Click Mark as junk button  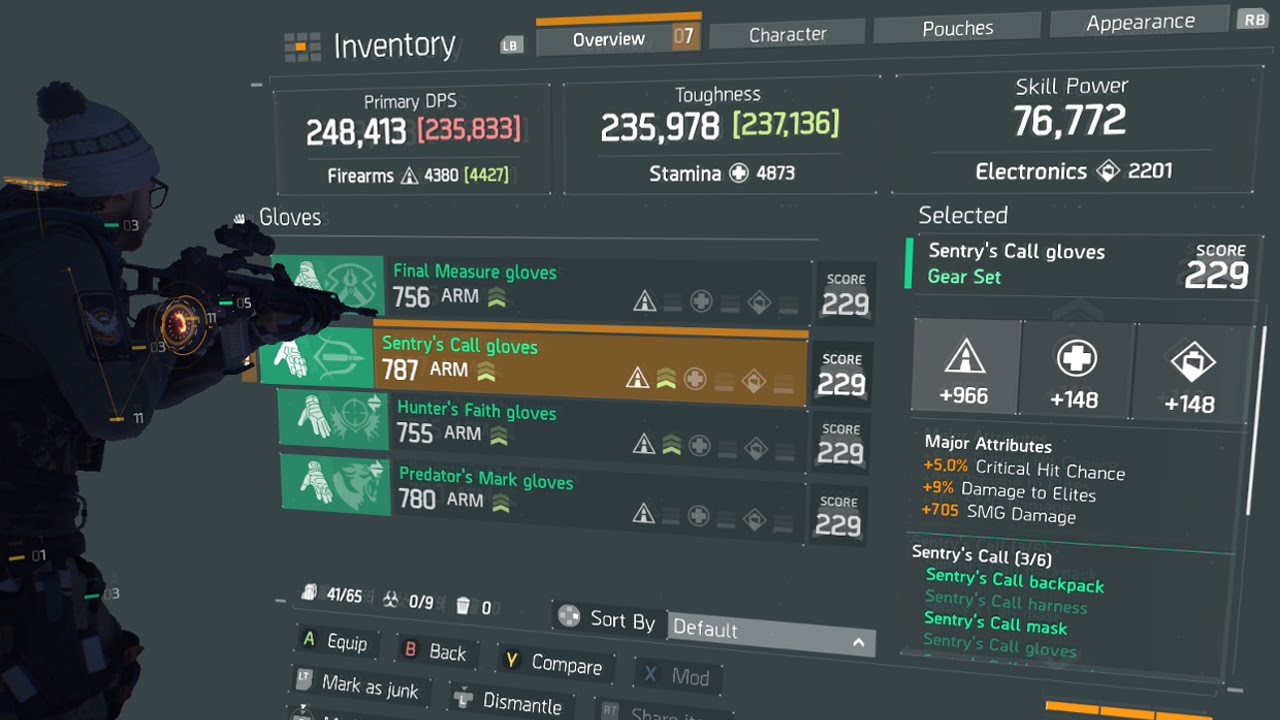(x=358, y=685)
